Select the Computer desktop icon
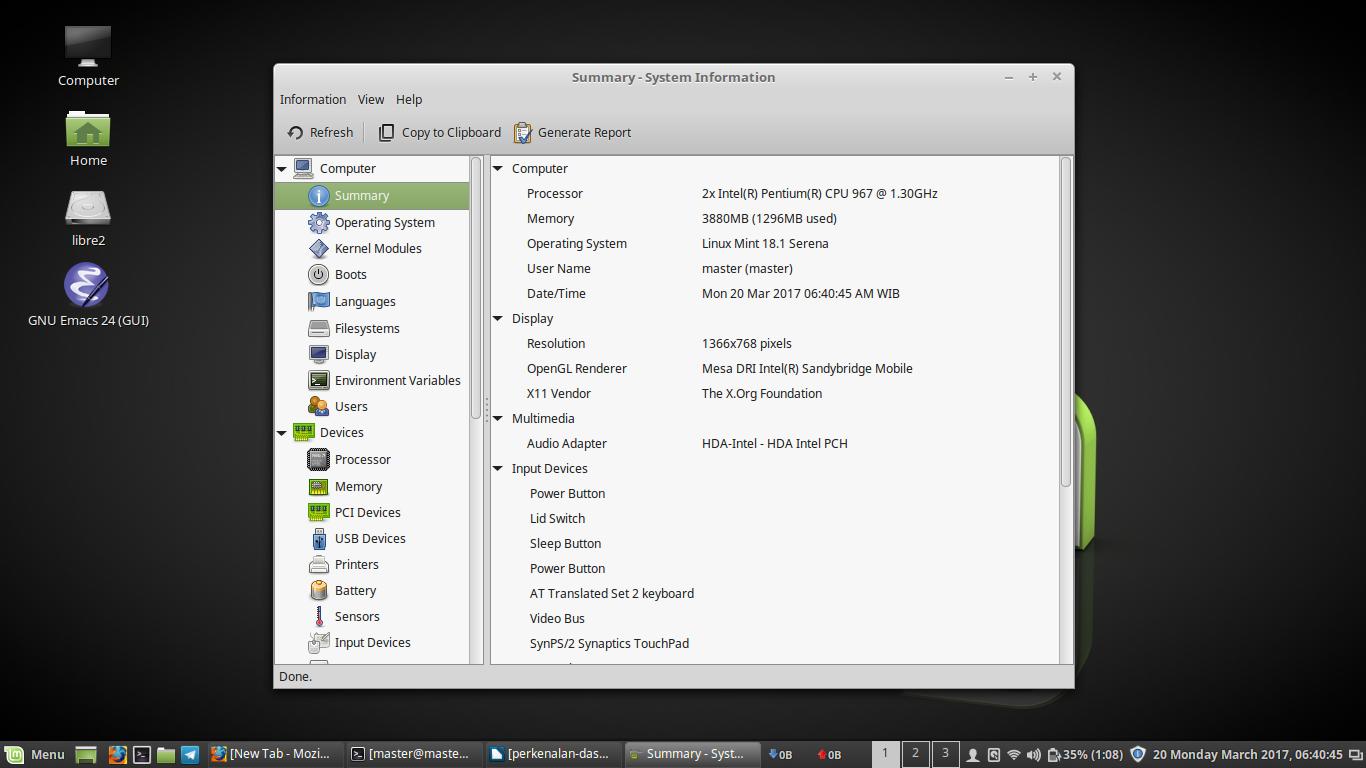The height and width of the screenshot is (768, 1366). tap(88, 56)
